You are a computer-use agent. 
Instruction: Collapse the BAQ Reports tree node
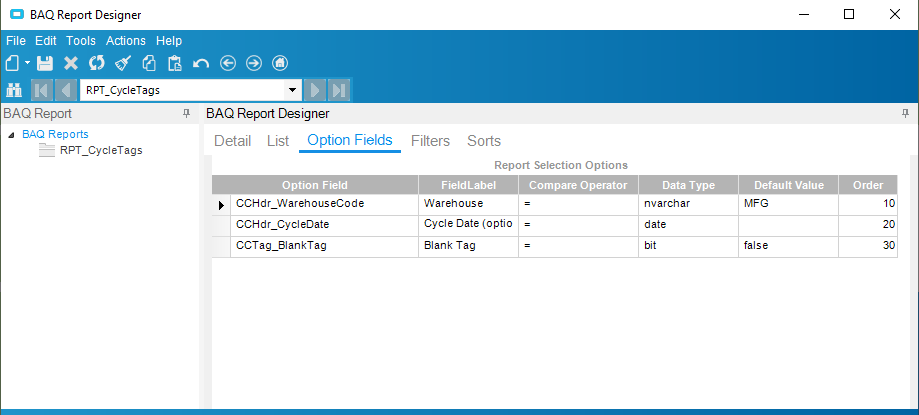(11, 135)
